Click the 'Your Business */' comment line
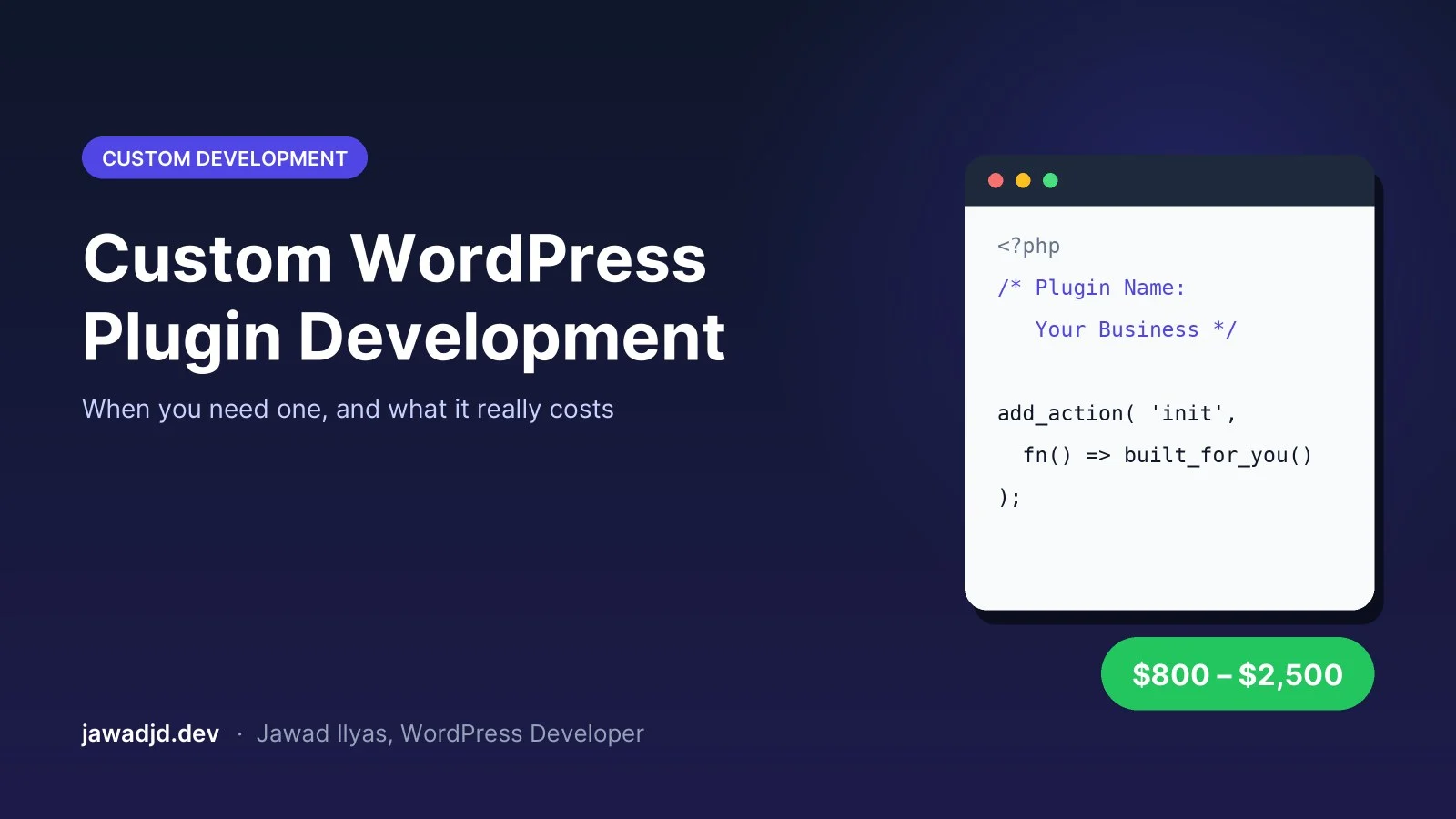Screen dimensions: 1456x819 click(x=1136, y=329)
